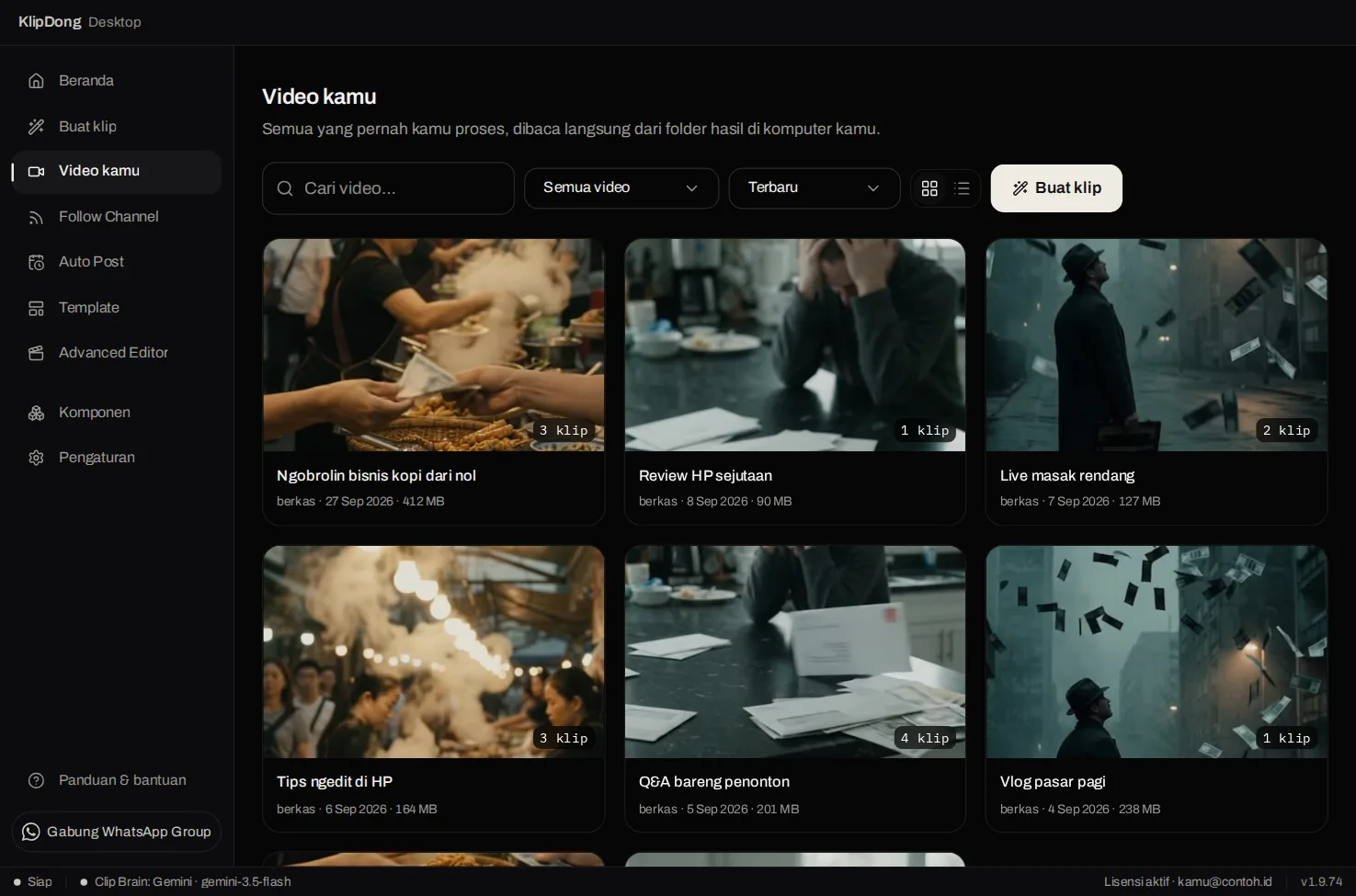Open the Review HP sejutaan video thumbnail
Screen dimensions: 1356x896
795,346
